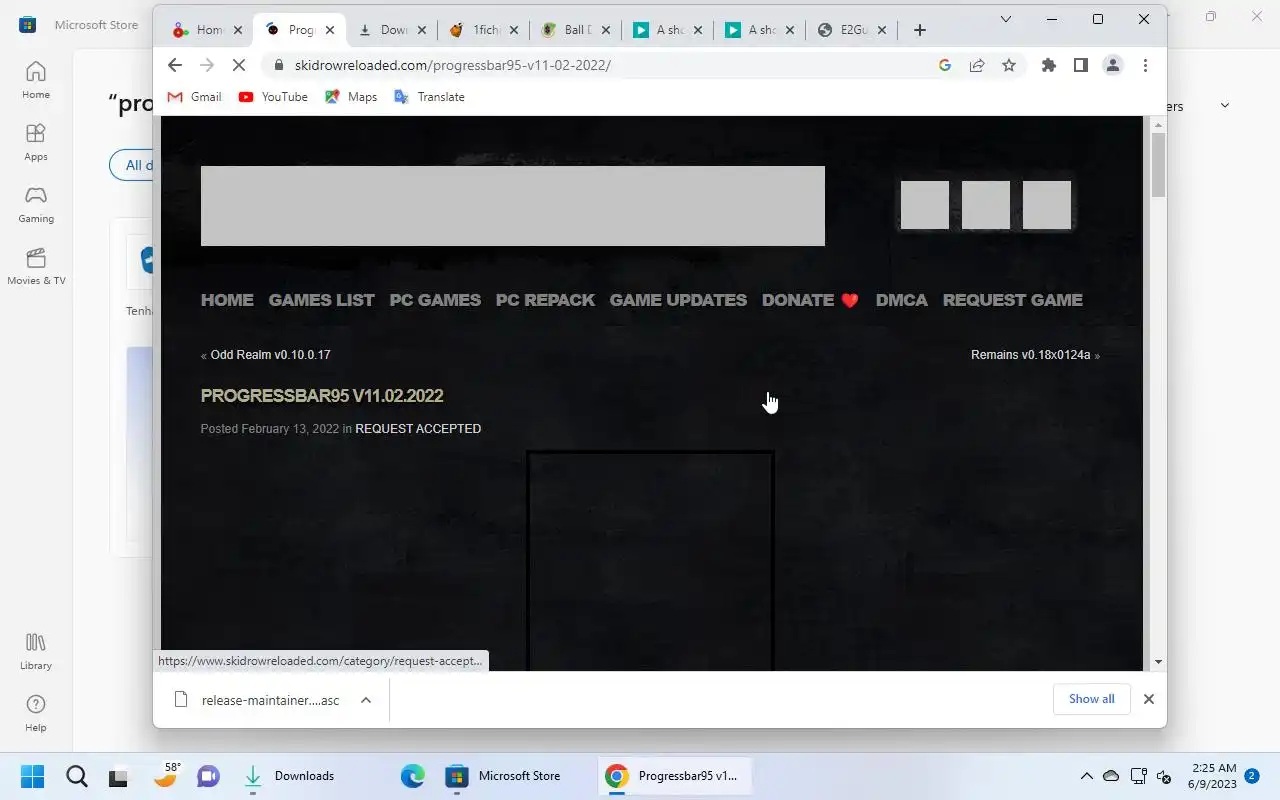
Task: Open Windows Start menu
Action: (x=32, y=776)
